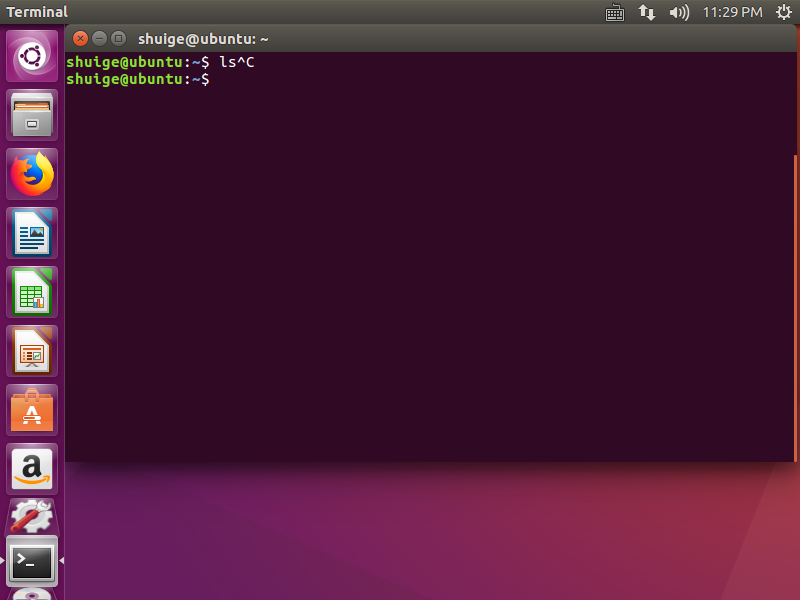The height and width of the screenshot is (600, 800).
Task: Open the Amazon launcher icon
Action: click(x=32, y=469)
